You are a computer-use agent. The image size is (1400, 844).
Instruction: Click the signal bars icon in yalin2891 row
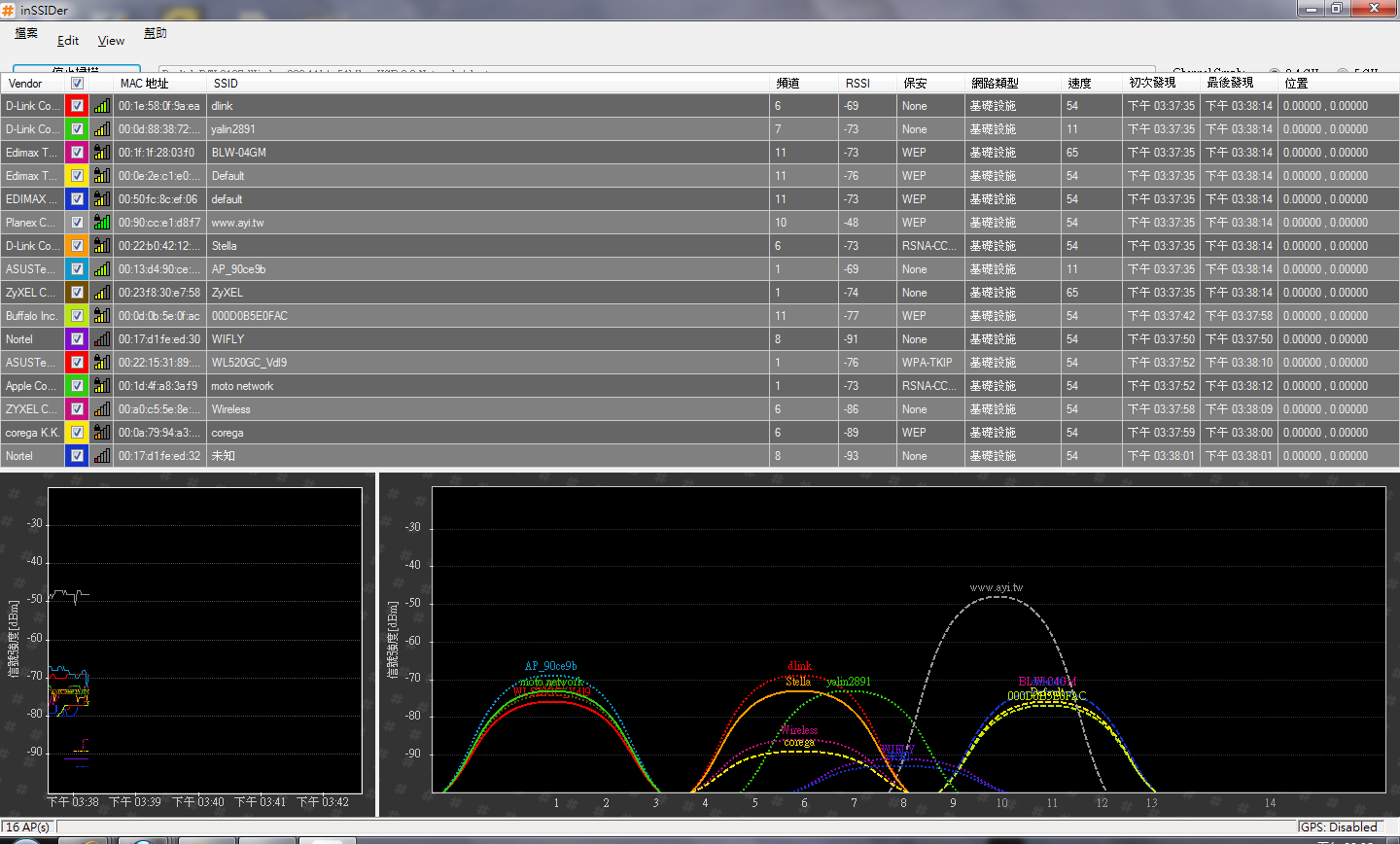(x=101, y=129)
